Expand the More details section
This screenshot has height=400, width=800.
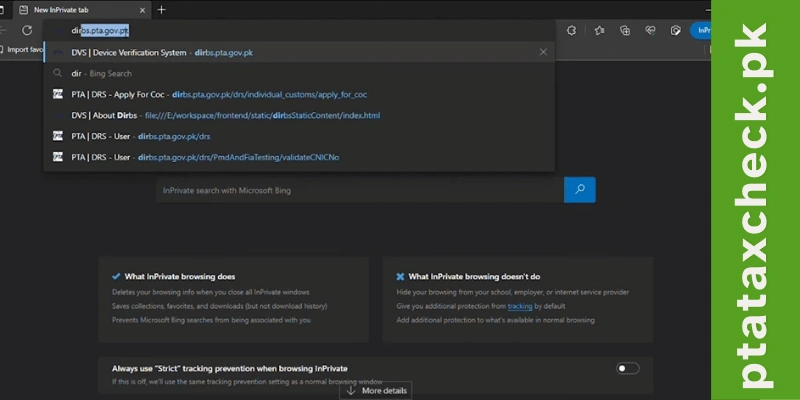[378, 390]
